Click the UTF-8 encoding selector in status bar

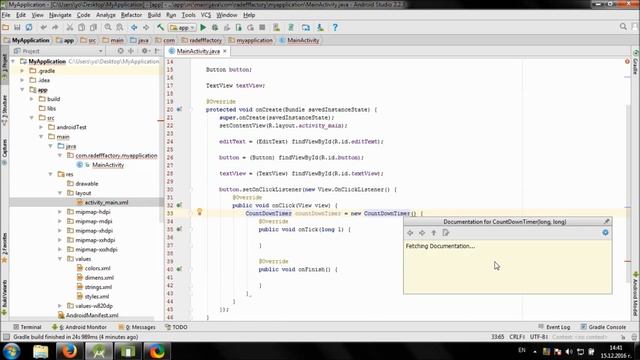coord(538,337)
